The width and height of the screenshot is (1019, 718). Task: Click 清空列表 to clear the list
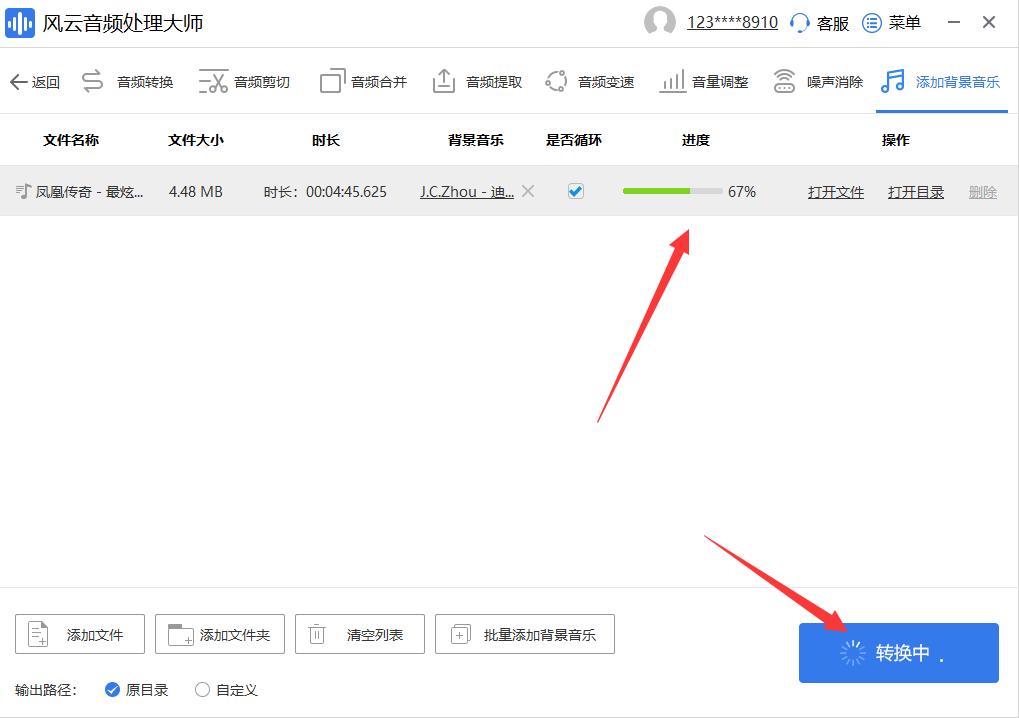click(x=358, y=633)
